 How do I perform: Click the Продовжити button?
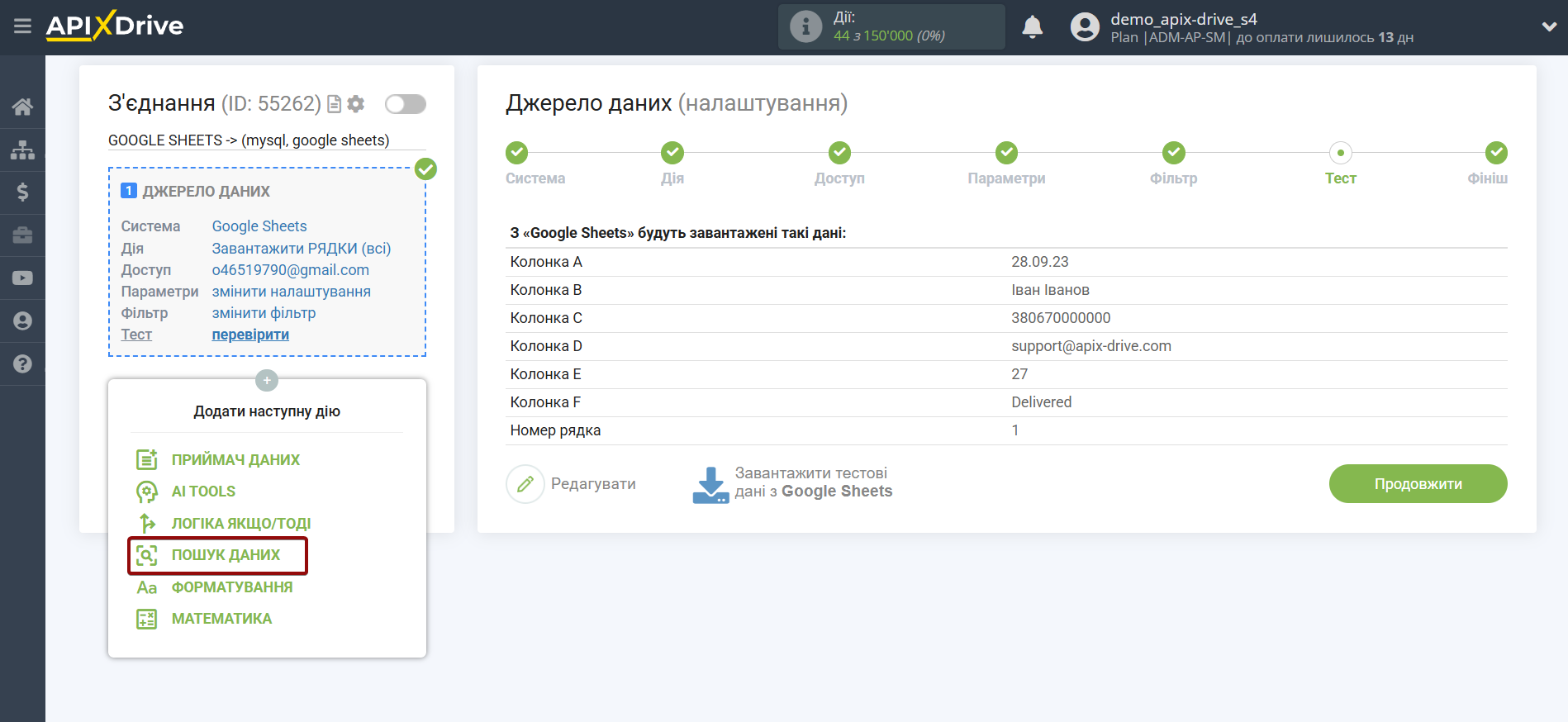pyautogui.click(x=1418, y=484)
